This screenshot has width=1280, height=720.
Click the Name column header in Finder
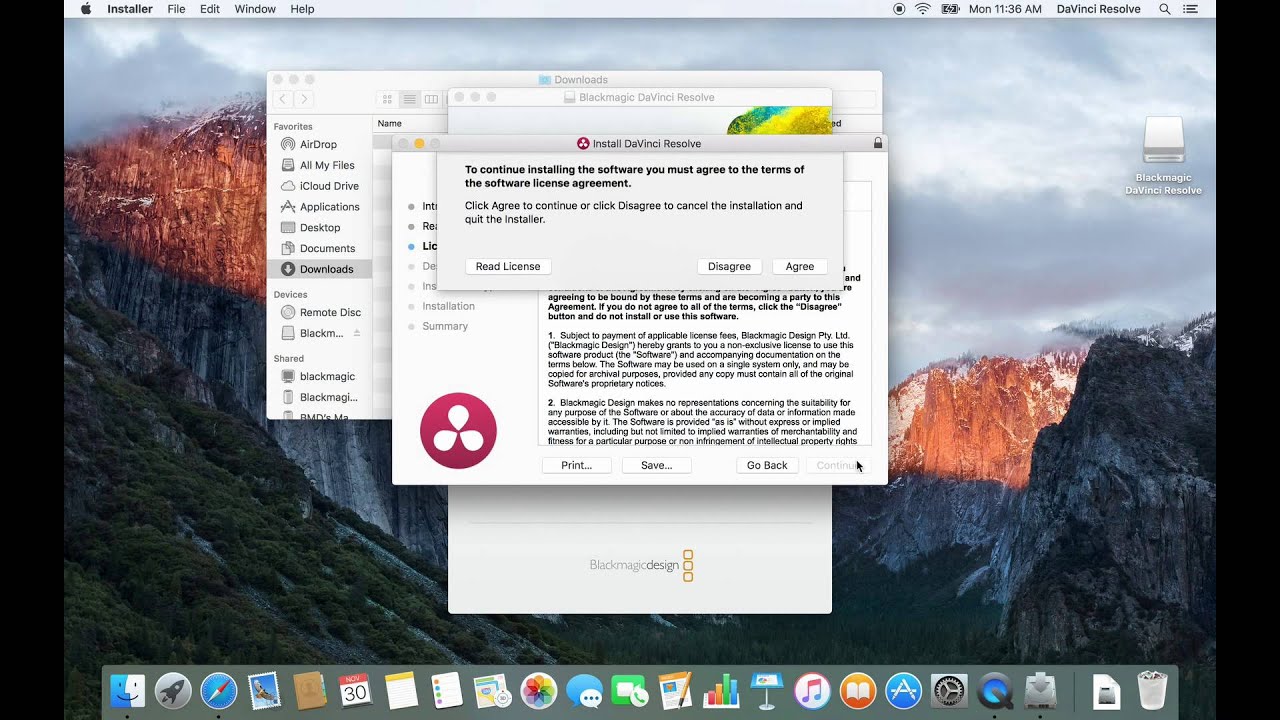coord(390,123)
